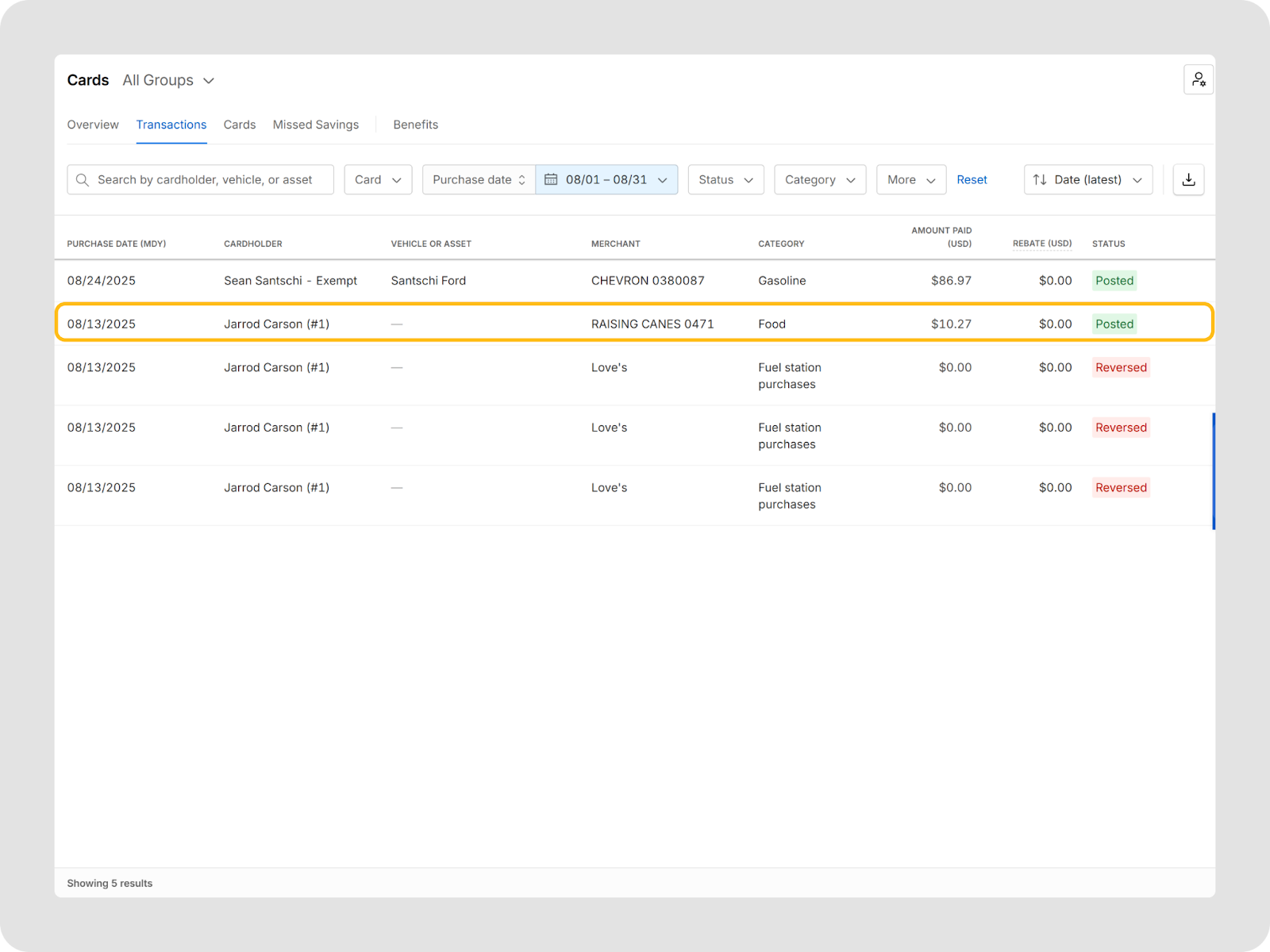The width and height of the screenshot is (1270, 952).
Task: Click the Reset filters link
Action: coord(972,180)
